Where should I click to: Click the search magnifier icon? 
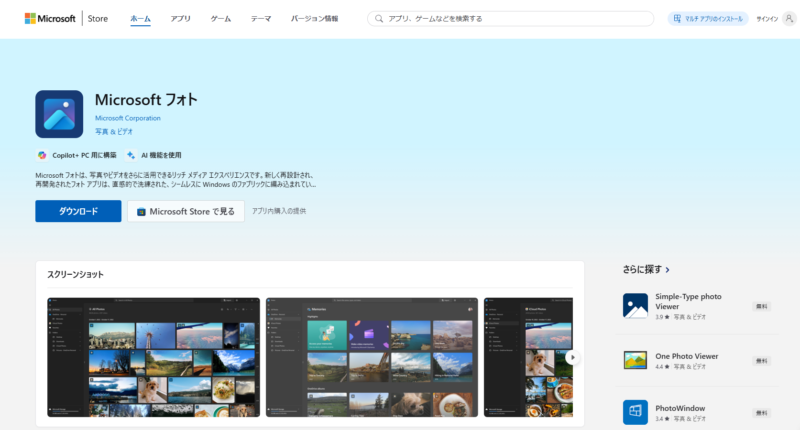(379, 18)
